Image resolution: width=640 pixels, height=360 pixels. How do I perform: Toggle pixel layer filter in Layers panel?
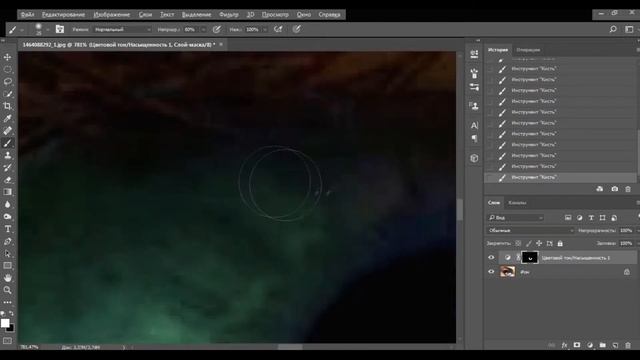coord(568,218)
